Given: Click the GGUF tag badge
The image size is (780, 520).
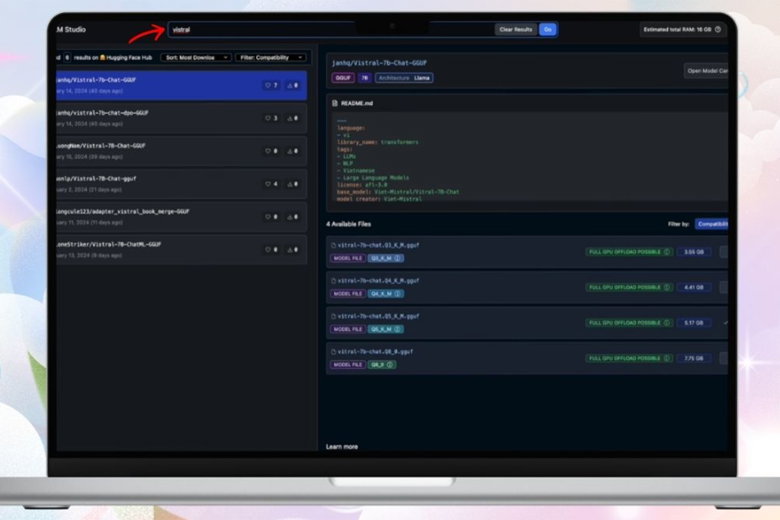Looking at the screenshot, I should (343, 78).
